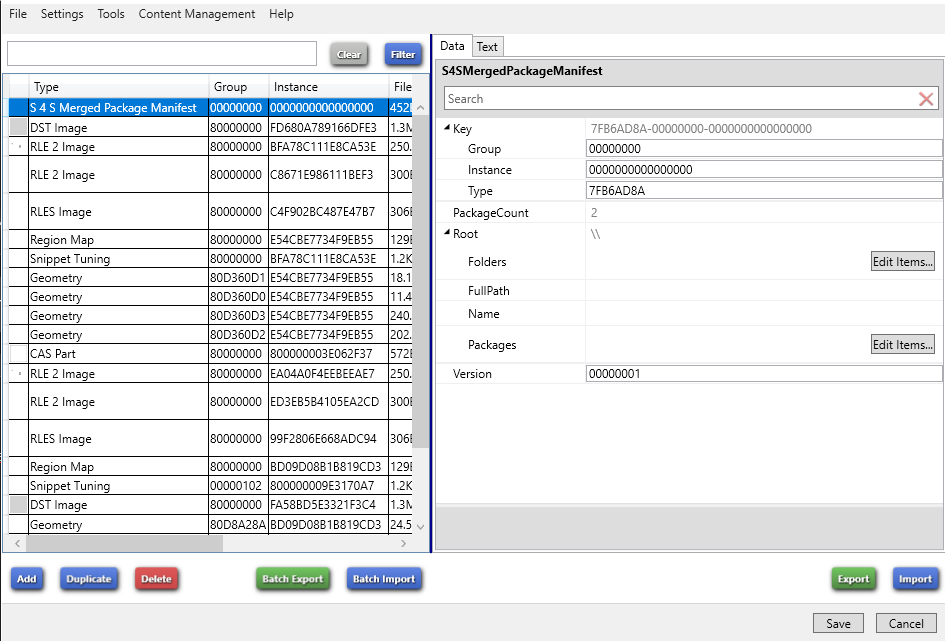Viewport: 945px width, 641px height.
Task: Select the Geometry row with group 80D360D2
Action: [210, 334]
